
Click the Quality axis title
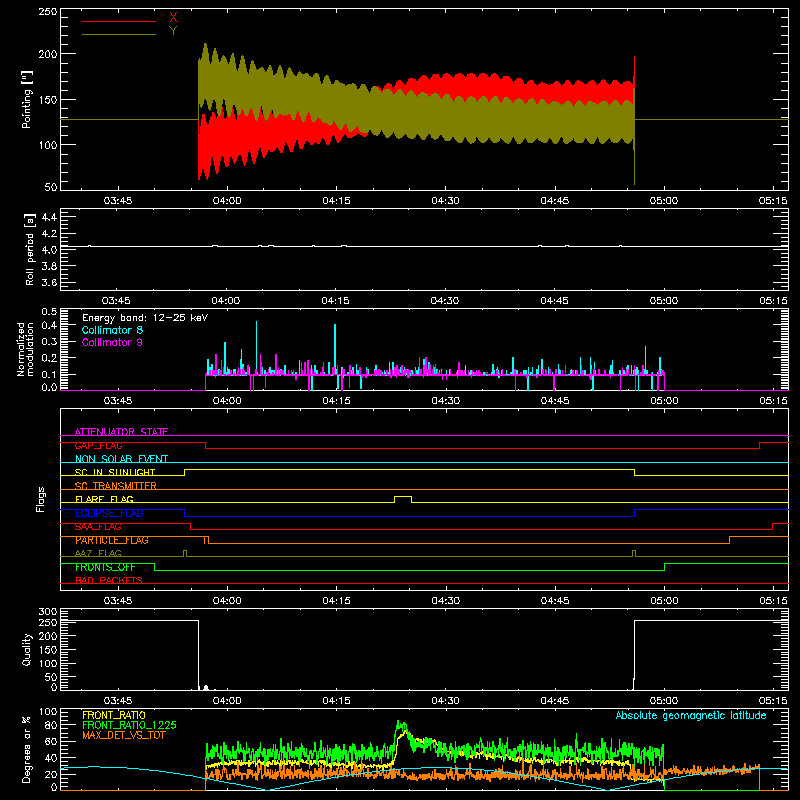[27, 649]
